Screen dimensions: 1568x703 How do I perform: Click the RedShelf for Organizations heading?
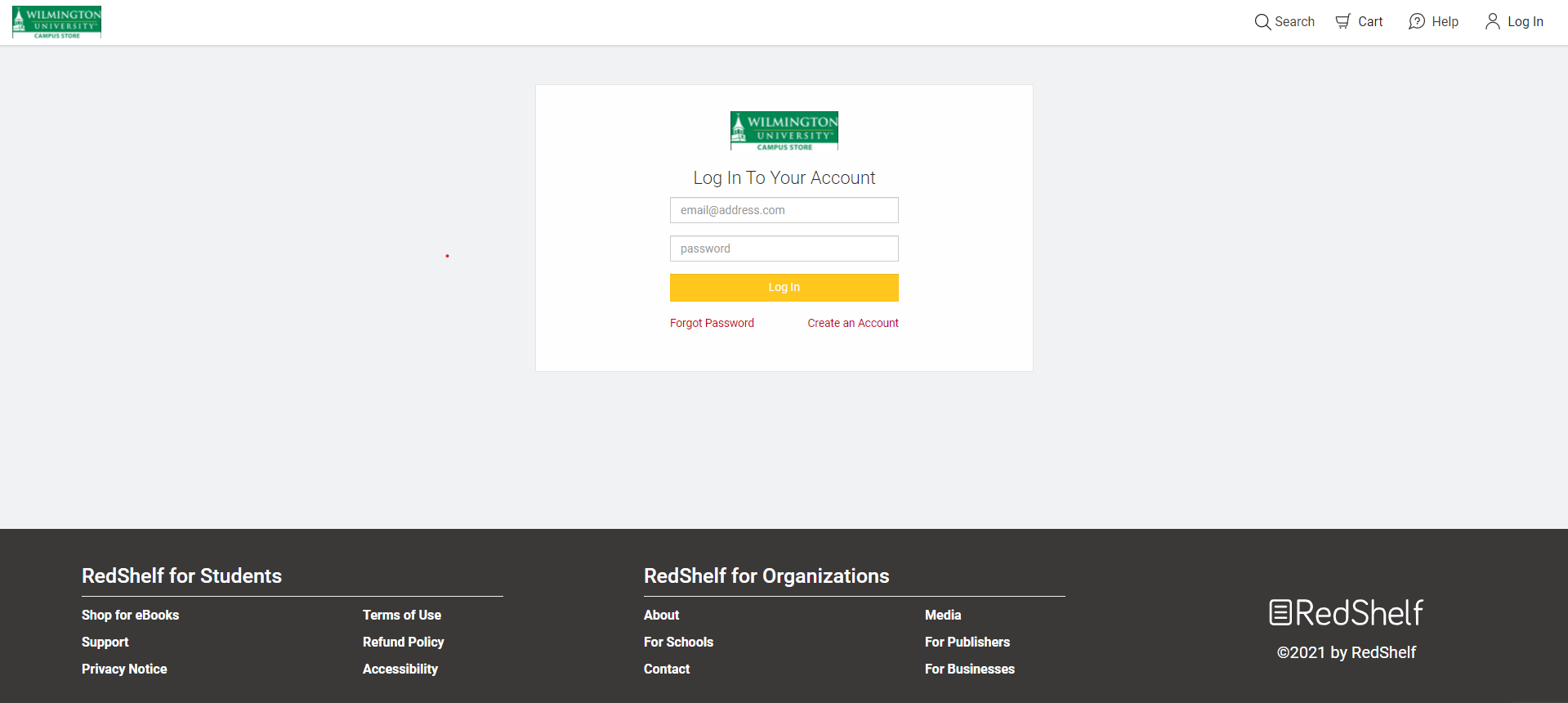766,575
